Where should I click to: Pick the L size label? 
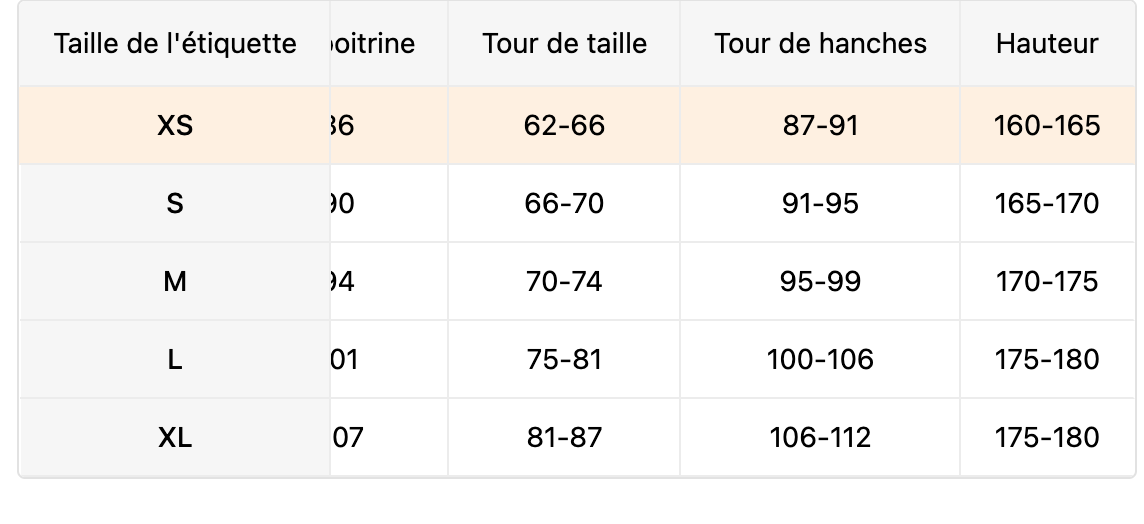(175, 360)
